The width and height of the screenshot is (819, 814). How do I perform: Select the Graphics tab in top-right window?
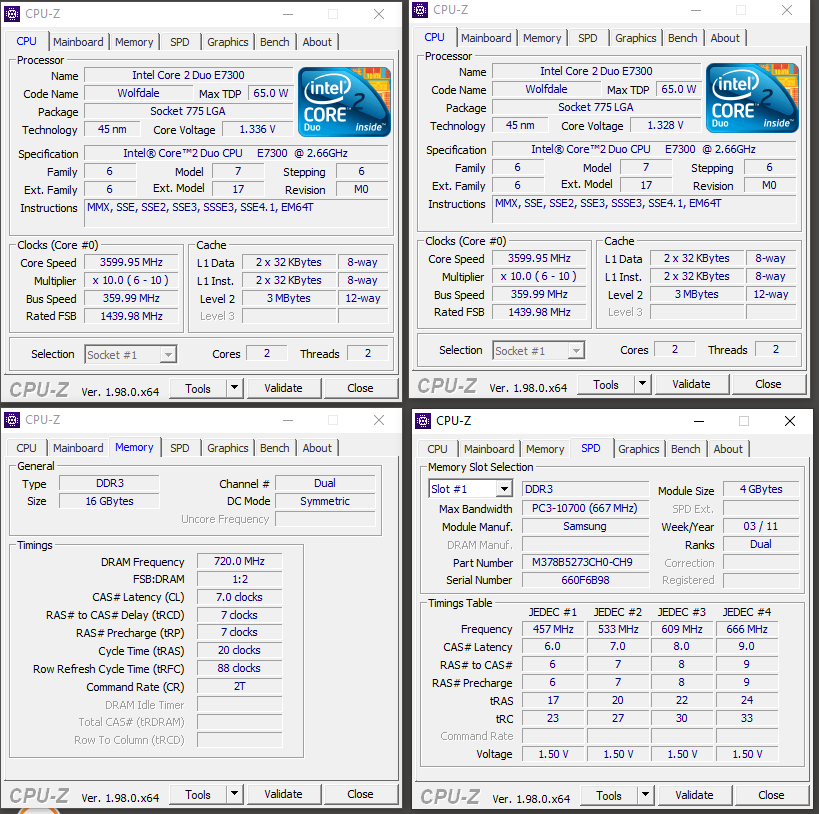[x=636, y=38]
